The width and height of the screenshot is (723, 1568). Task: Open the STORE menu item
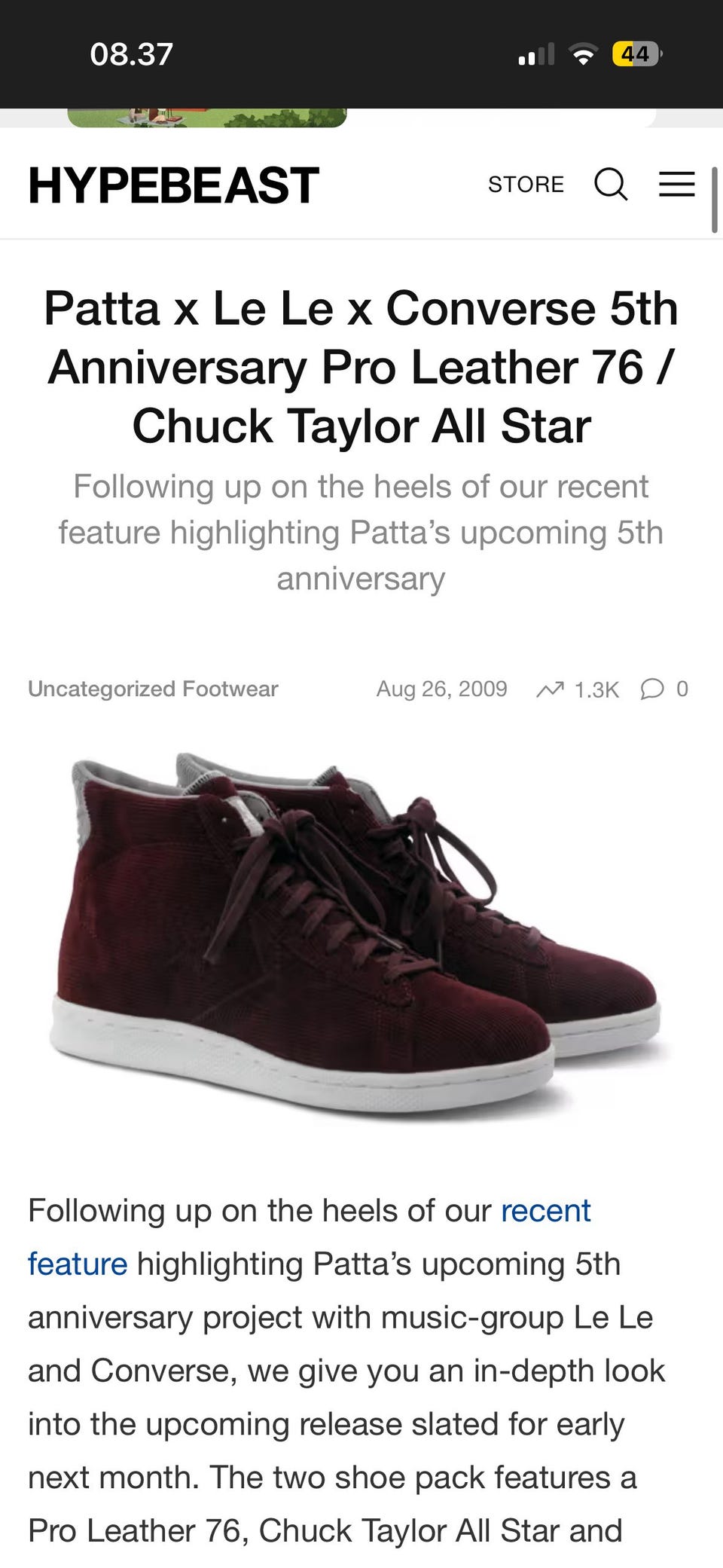[x=526, y=185]
